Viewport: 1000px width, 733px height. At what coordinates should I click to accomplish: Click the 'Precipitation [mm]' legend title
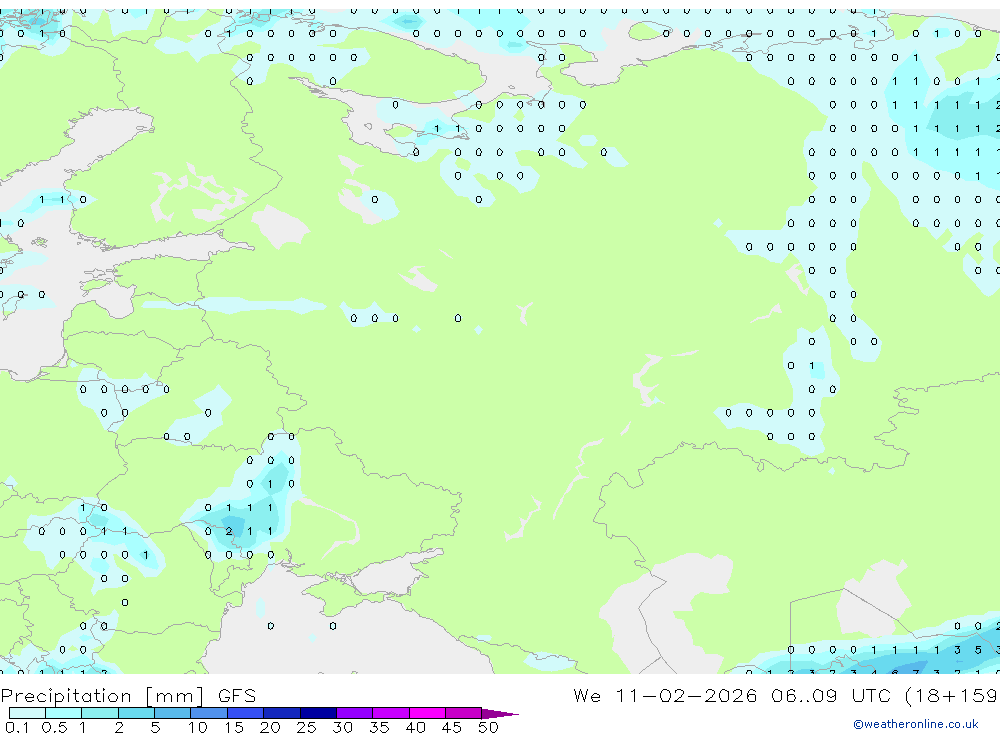tap(102, 696)
